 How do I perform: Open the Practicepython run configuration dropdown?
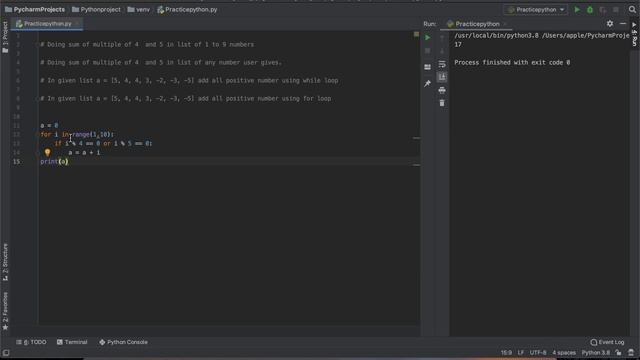pyautogui.click(x=536, y=9)
